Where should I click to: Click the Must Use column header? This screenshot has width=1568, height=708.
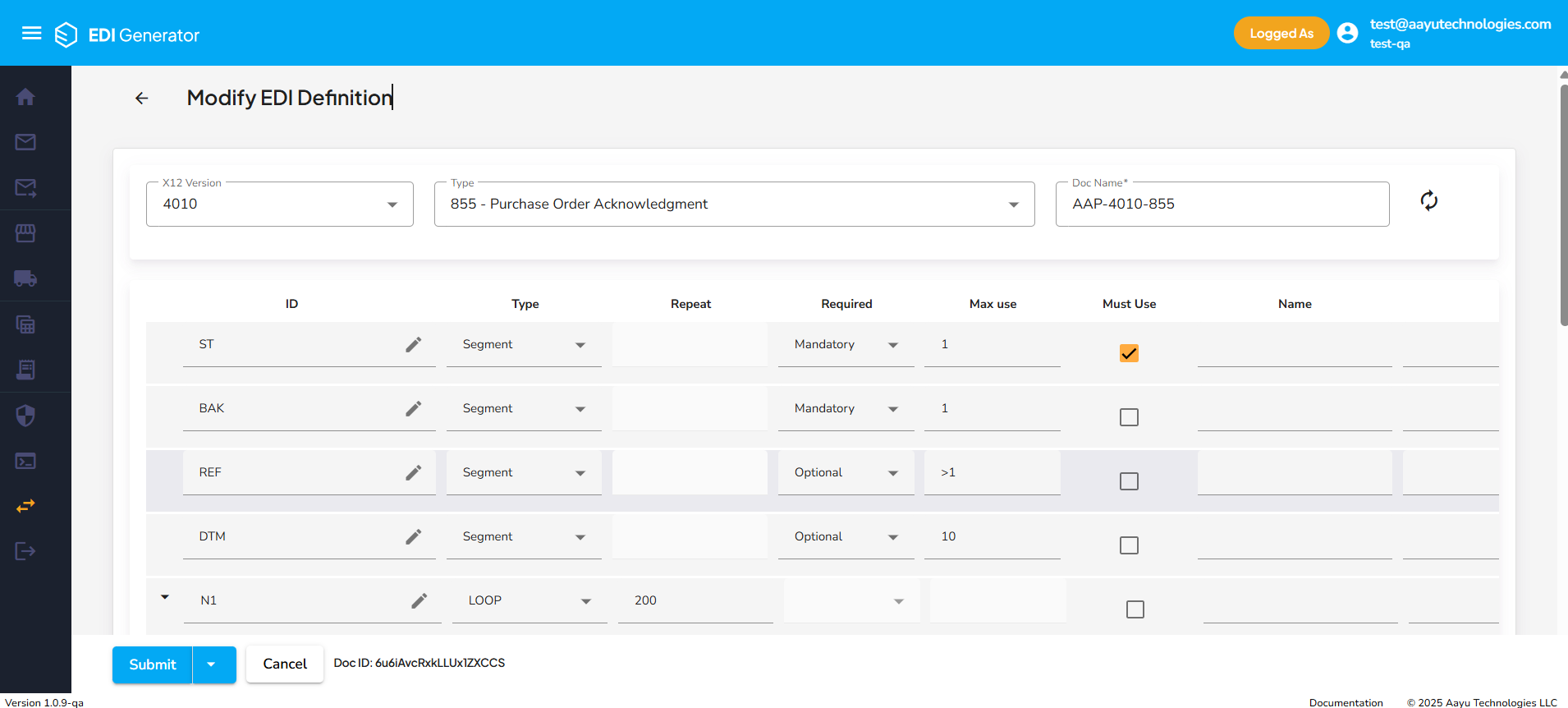pyautogui.click(x=1129, y=304)
